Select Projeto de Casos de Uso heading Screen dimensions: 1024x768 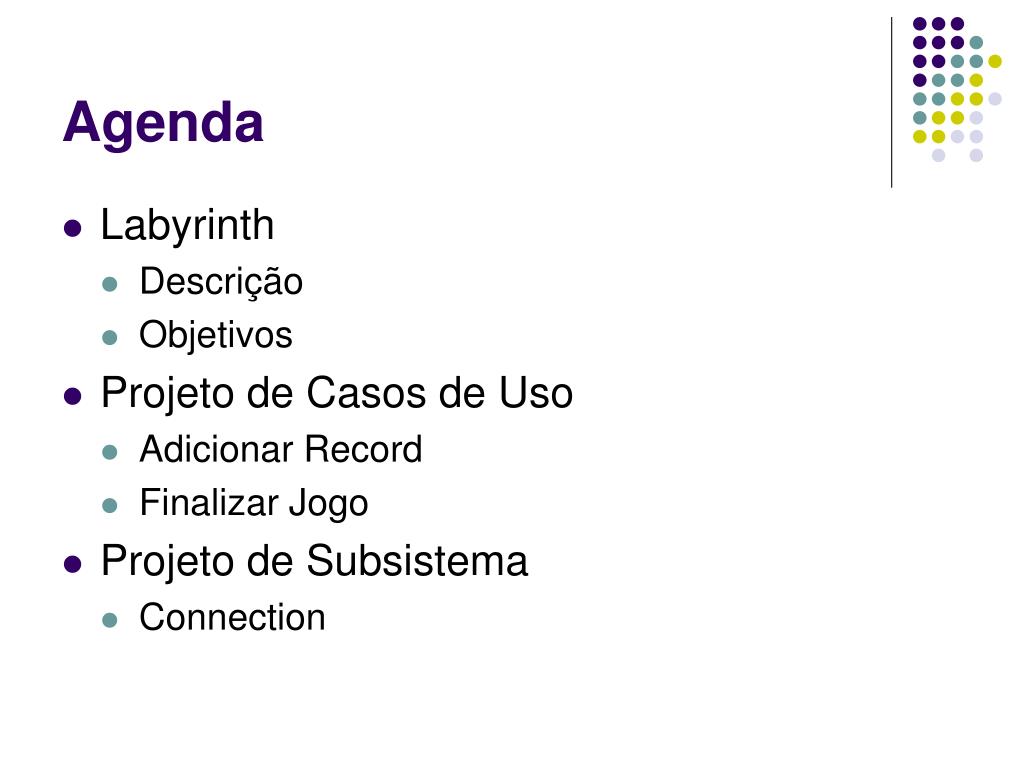pyautogui.click(x=337, y=394)
